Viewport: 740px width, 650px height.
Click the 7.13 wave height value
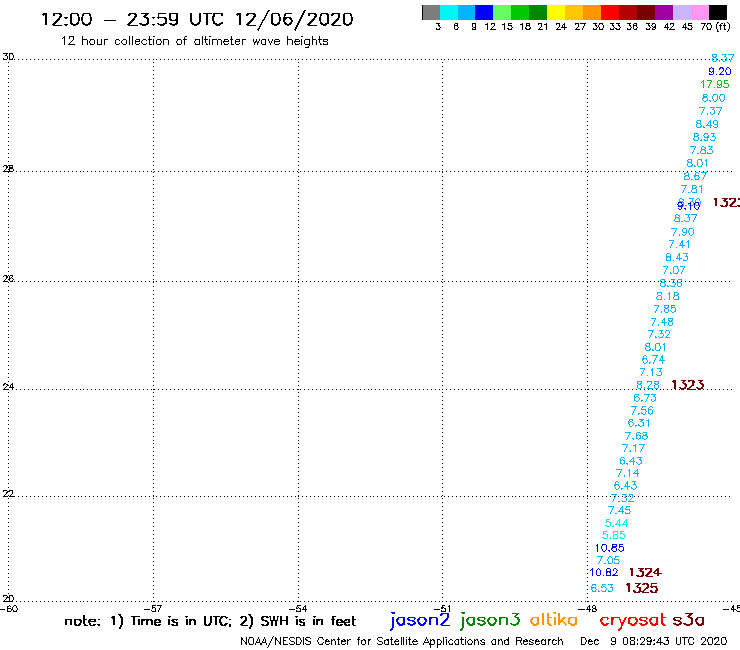point(651,372)
